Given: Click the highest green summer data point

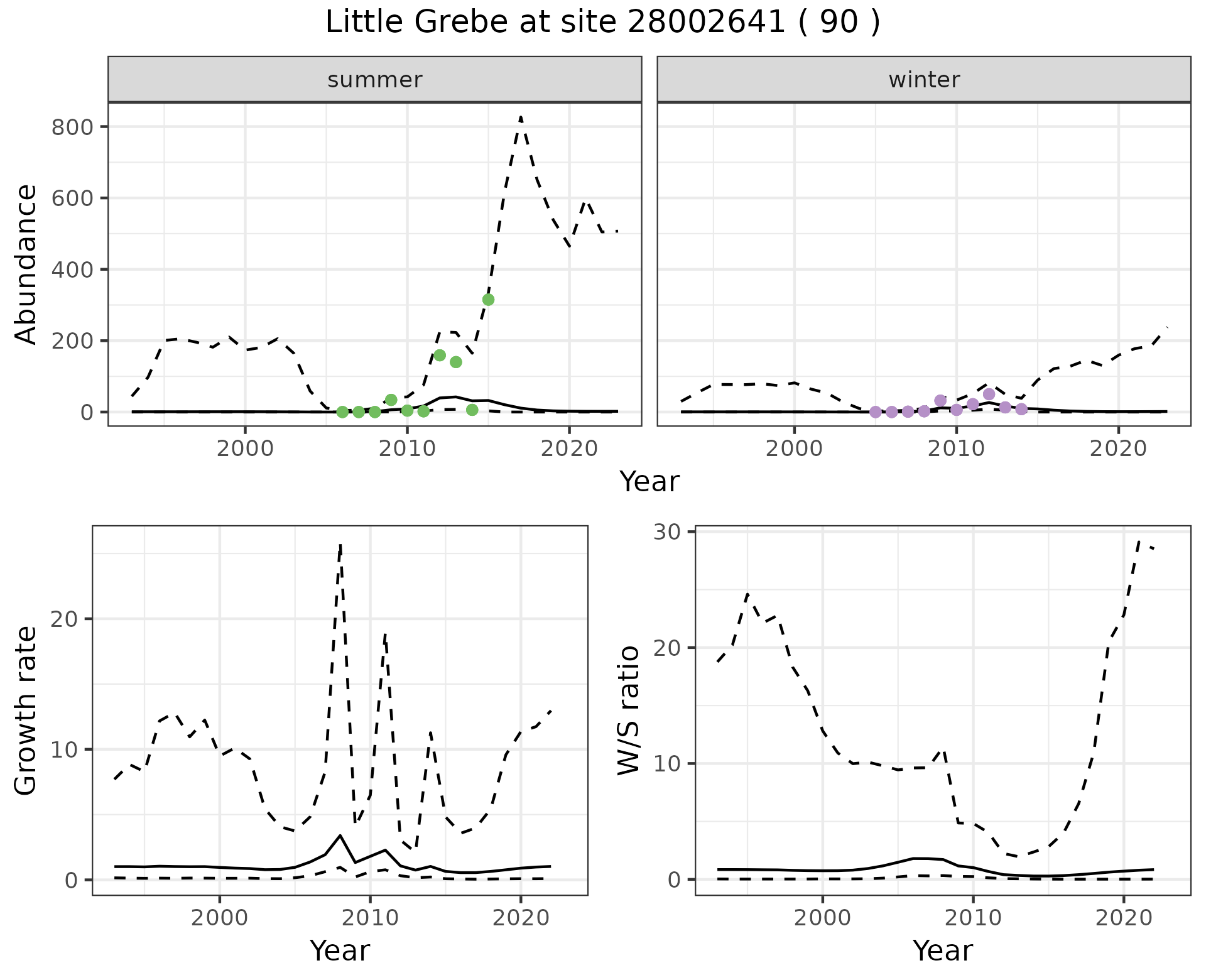Looking at the screenshot, I should point(488,300).
